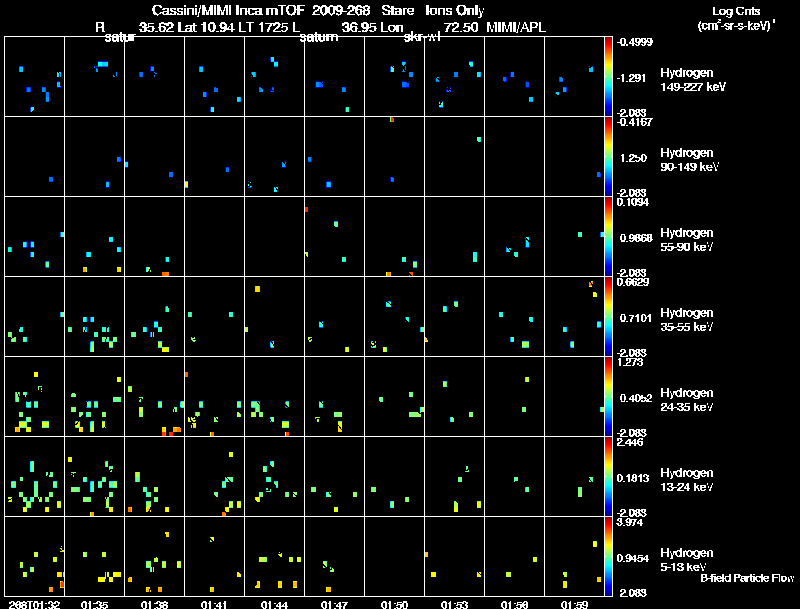Screen dimensions: 800x609
Task: Select the '01:53' time axis label
Action: (x=454, y=605)
